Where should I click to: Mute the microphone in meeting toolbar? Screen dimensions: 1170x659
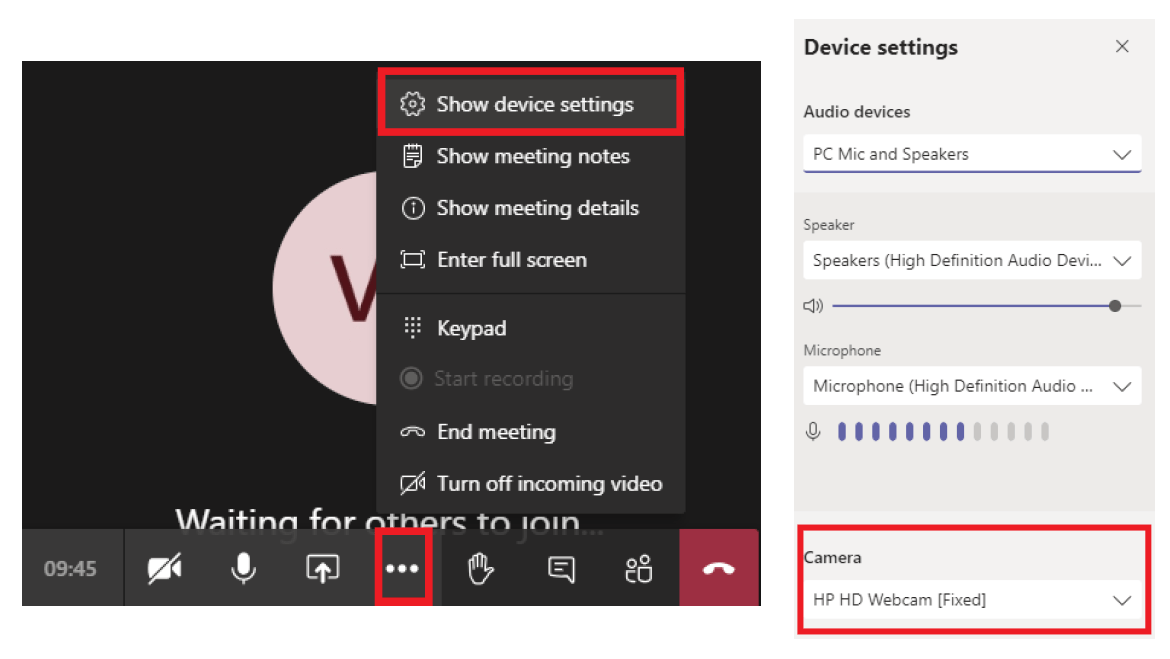243,569
